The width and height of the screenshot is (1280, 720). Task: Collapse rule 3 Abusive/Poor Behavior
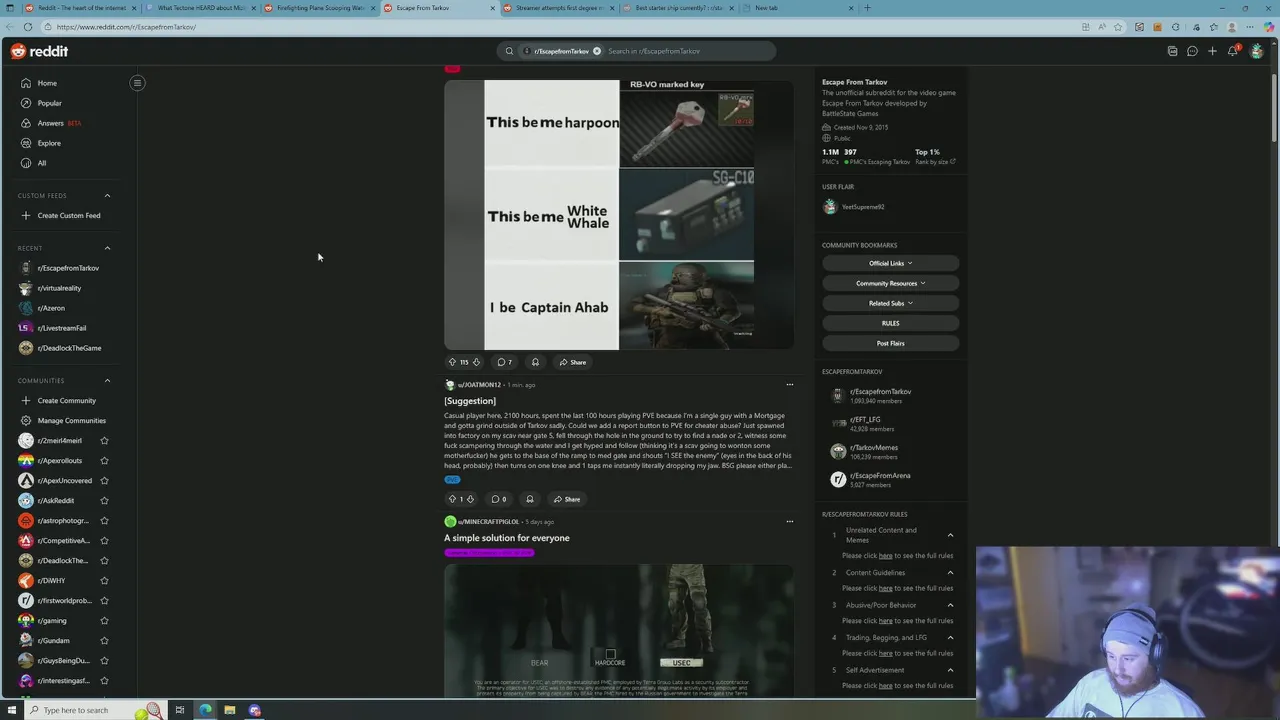[950, 605]
